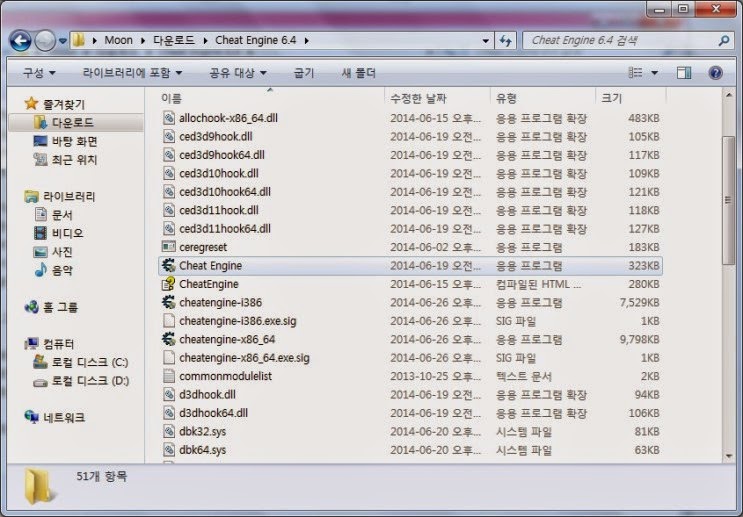Select 컴퓨터 in the navigation pane

click(x=59, y=344)
